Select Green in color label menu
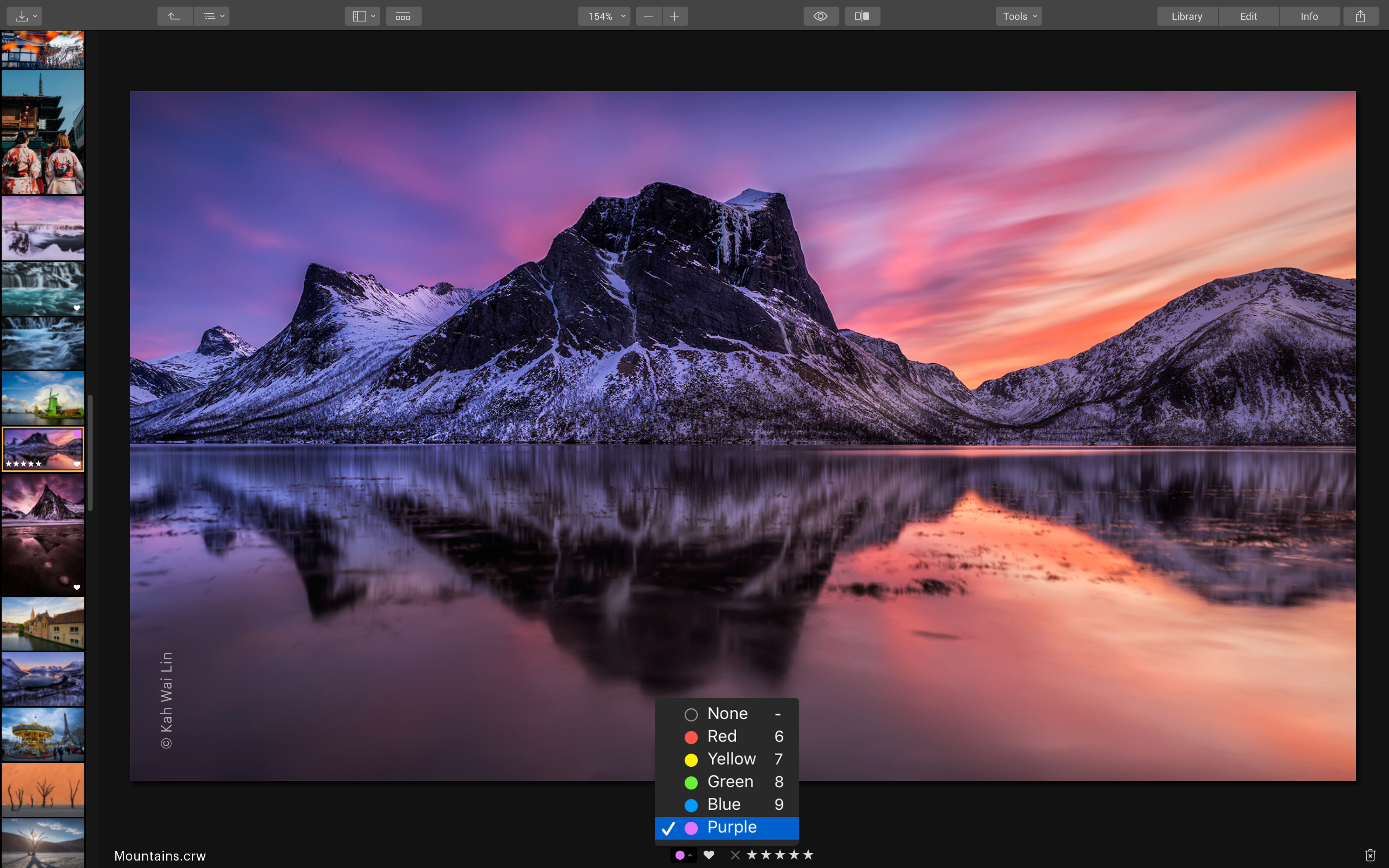Viewport: 1389px width, 868px height. (730, 782)
